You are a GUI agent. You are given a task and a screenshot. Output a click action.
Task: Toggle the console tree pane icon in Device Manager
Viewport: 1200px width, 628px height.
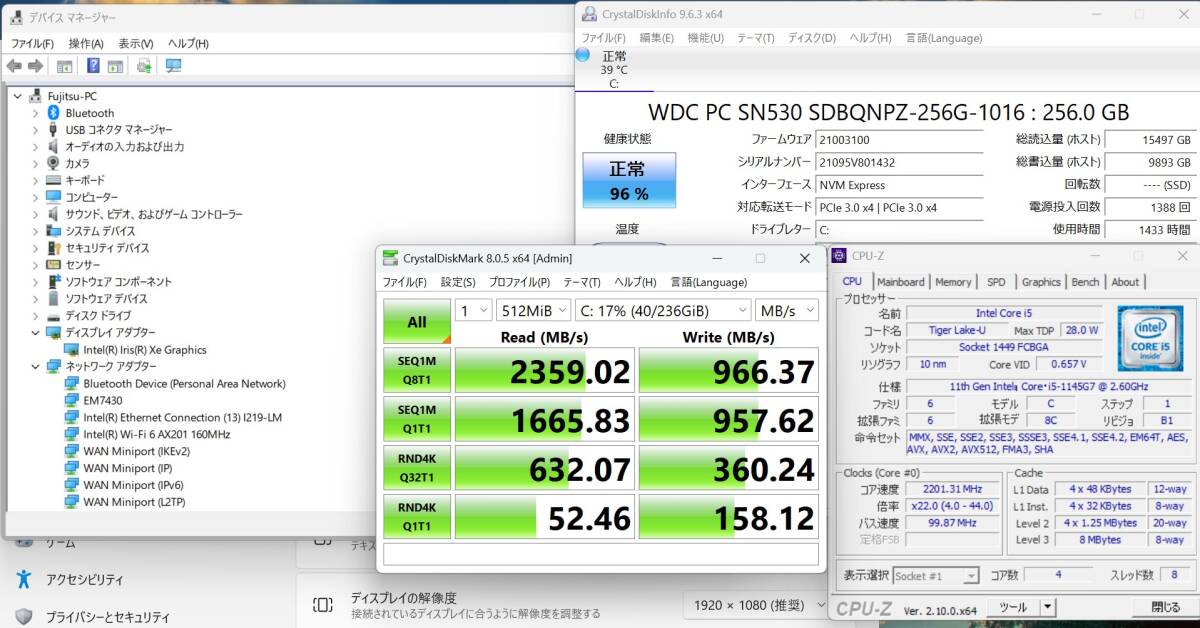pyautogui.click(x=64, y=66)
